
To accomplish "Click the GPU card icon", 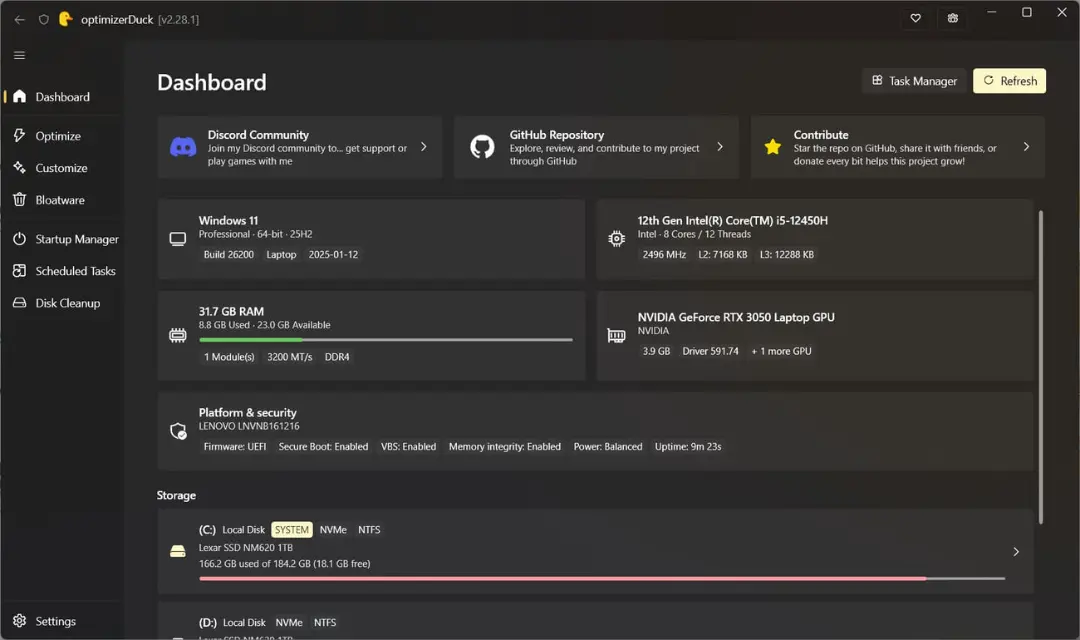I will (x=616, y=336).
